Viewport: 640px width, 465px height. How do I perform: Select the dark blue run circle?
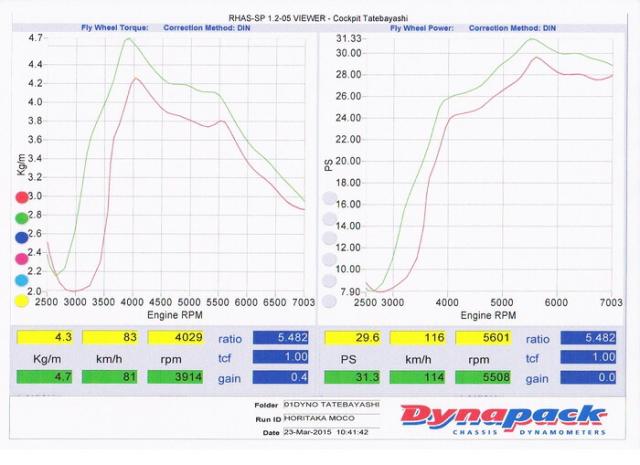[x=22, y=238]
